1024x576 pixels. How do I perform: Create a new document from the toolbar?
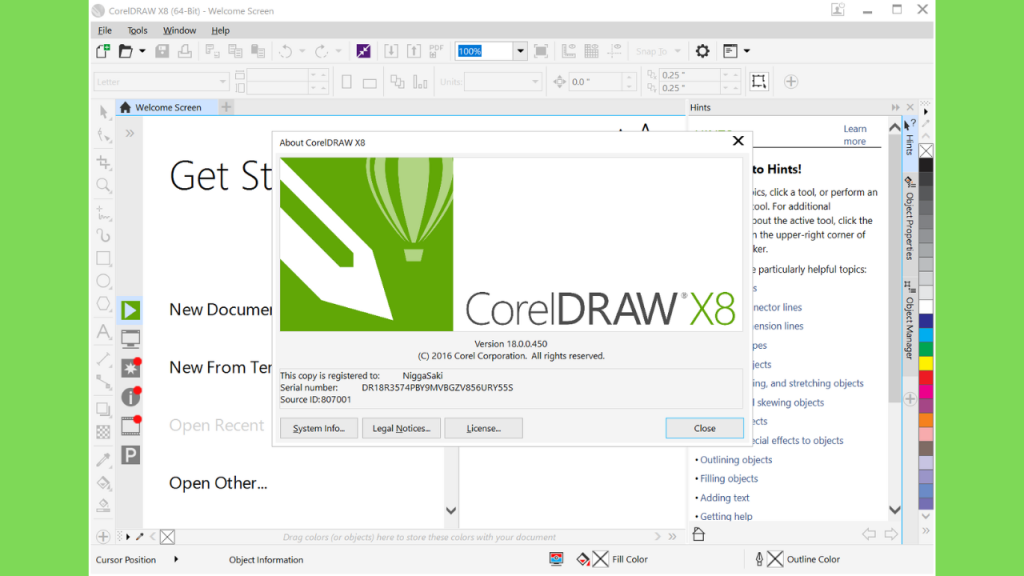[103, 51]
